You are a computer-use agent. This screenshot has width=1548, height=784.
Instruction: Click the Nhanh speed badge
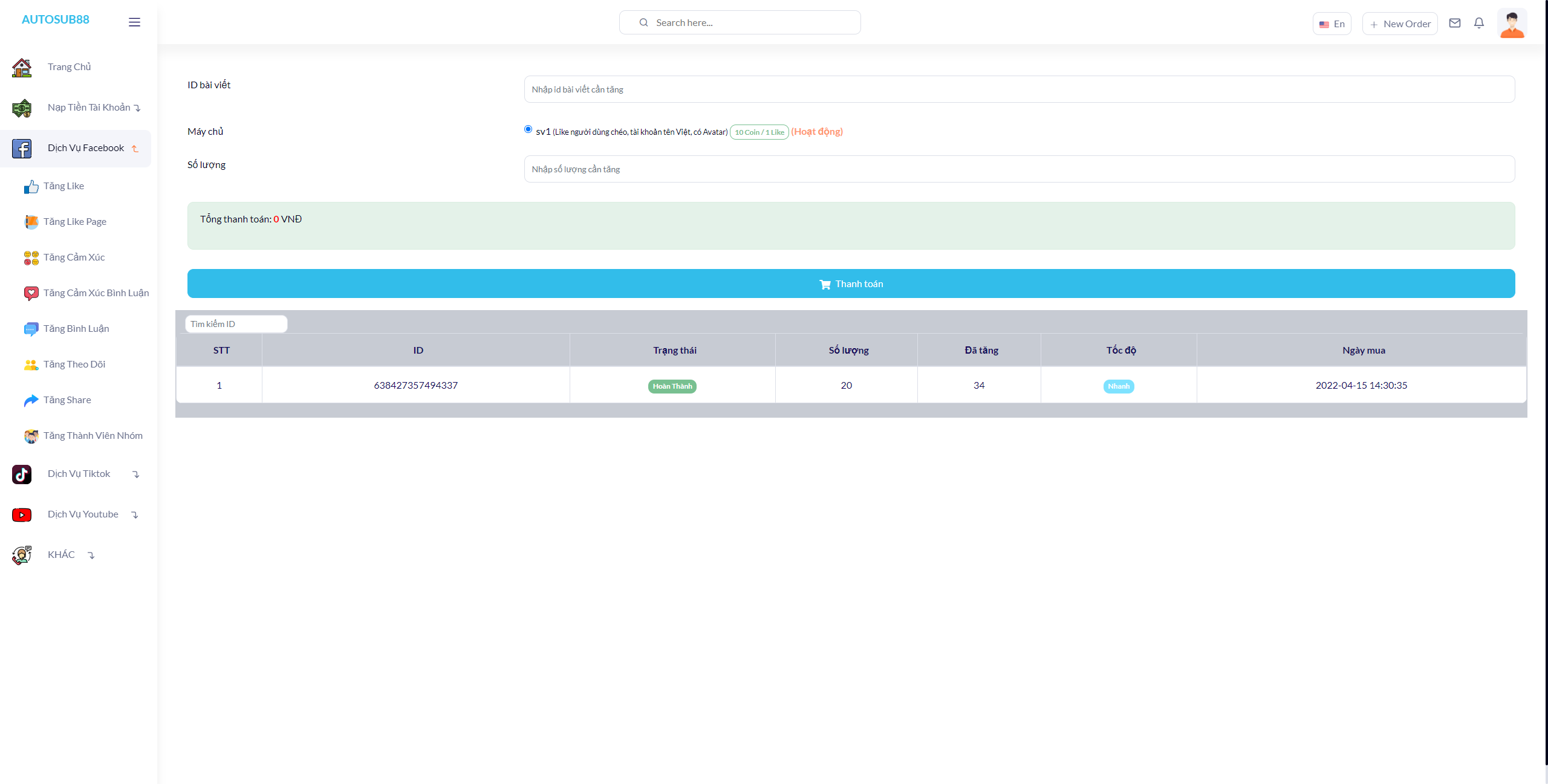pos(1119,386)
